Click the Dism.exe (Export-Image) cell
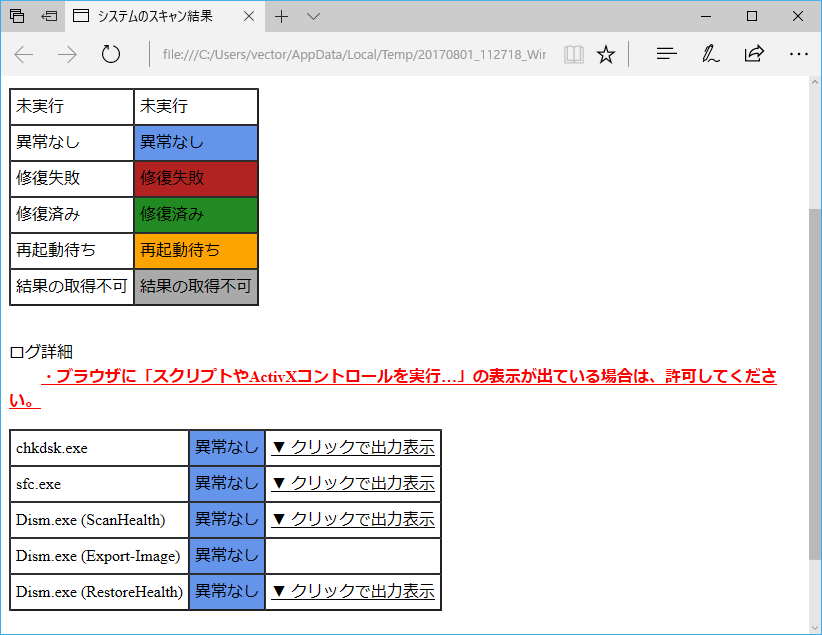Image resolution: width=822 pixels, height=635 pixels. tap(99, 556)
